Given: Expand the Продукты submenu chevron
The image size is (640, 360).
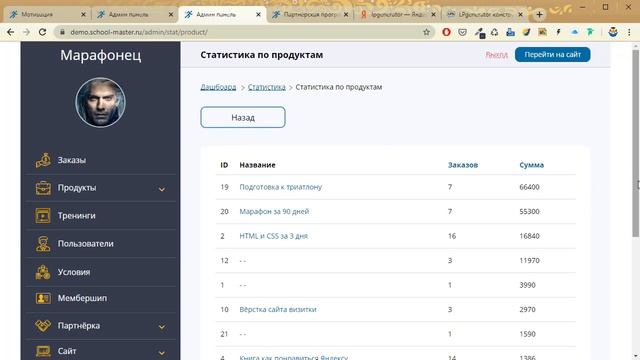Looking at the screenshot, I should click(162, 189).
